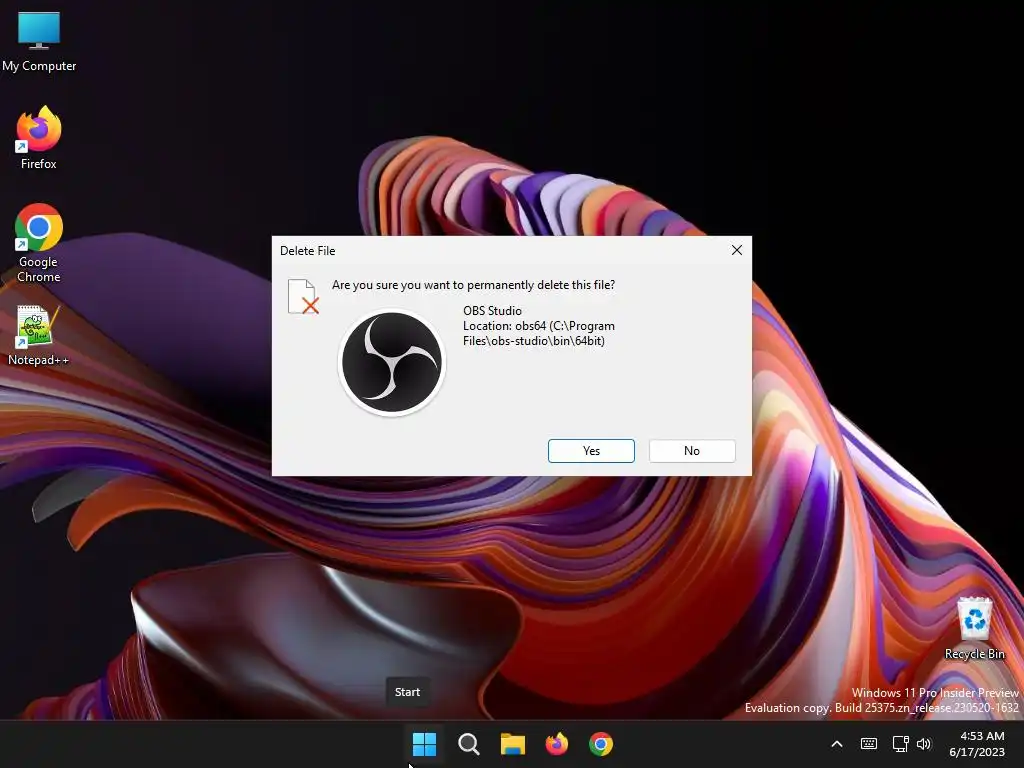
Task: Select the Google Chrome desktop shortcut
Action: click(x=39, y=243)
